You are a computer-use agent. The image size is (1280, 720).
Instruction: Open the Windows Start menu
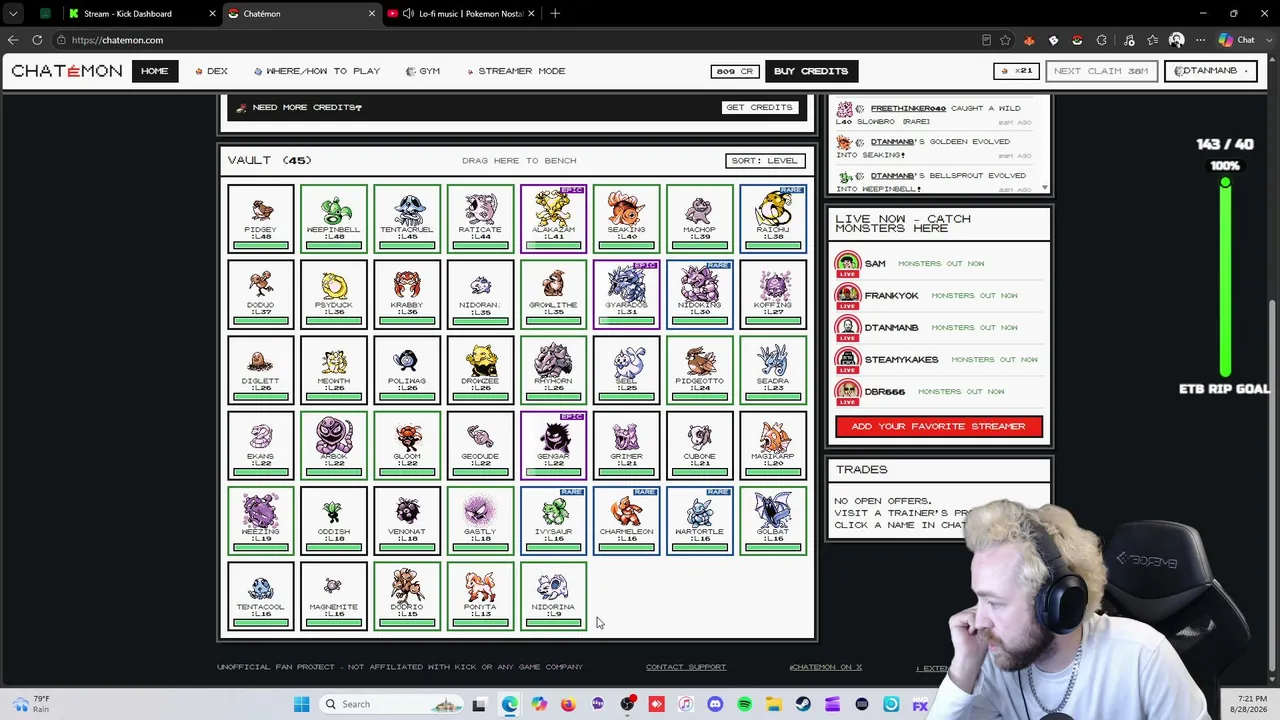click(x=301, y=704)
